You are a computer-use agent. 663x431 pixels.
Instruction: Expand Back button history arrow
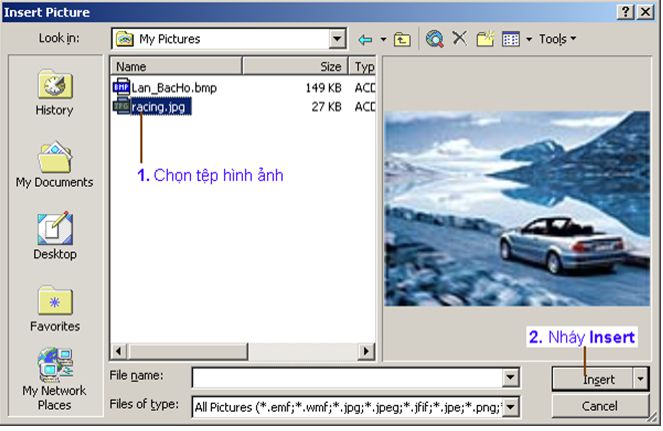coord(383,39)
